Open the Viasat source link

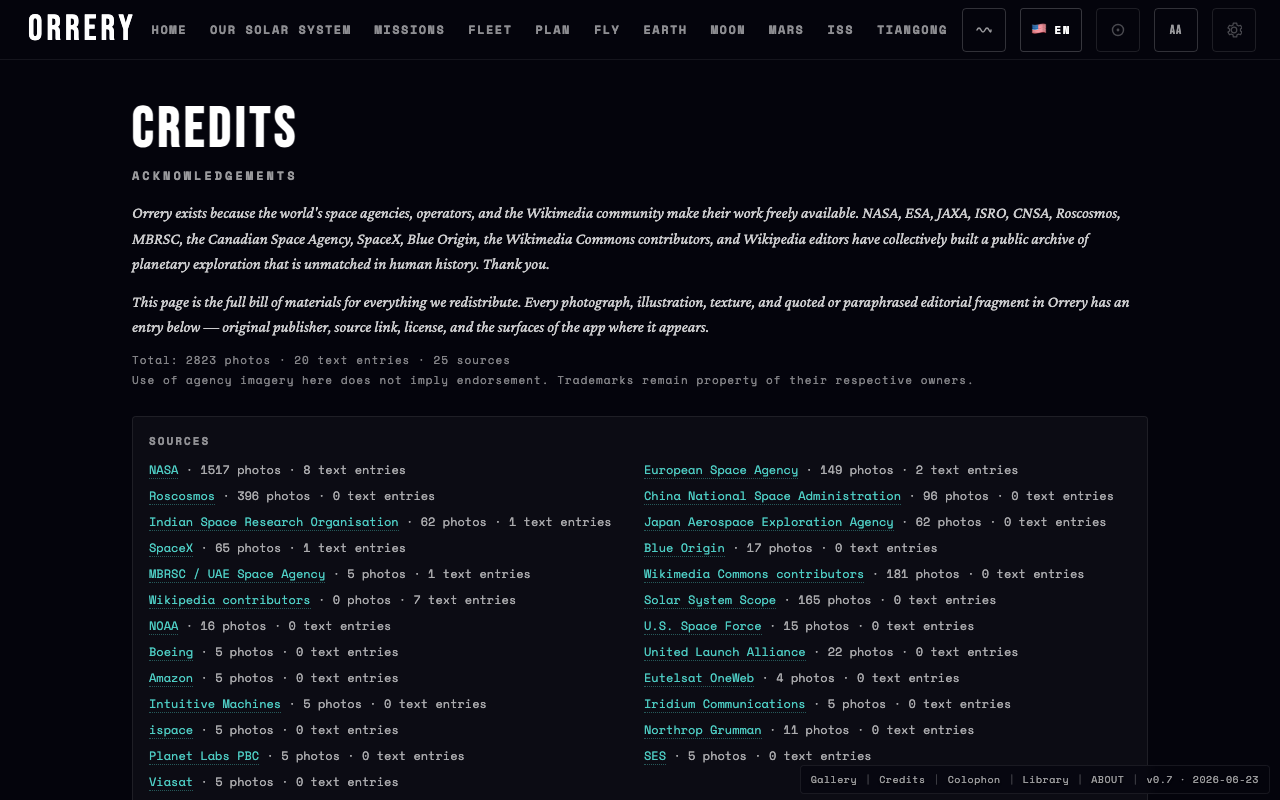pyautogui.click(x=171, y=782)
